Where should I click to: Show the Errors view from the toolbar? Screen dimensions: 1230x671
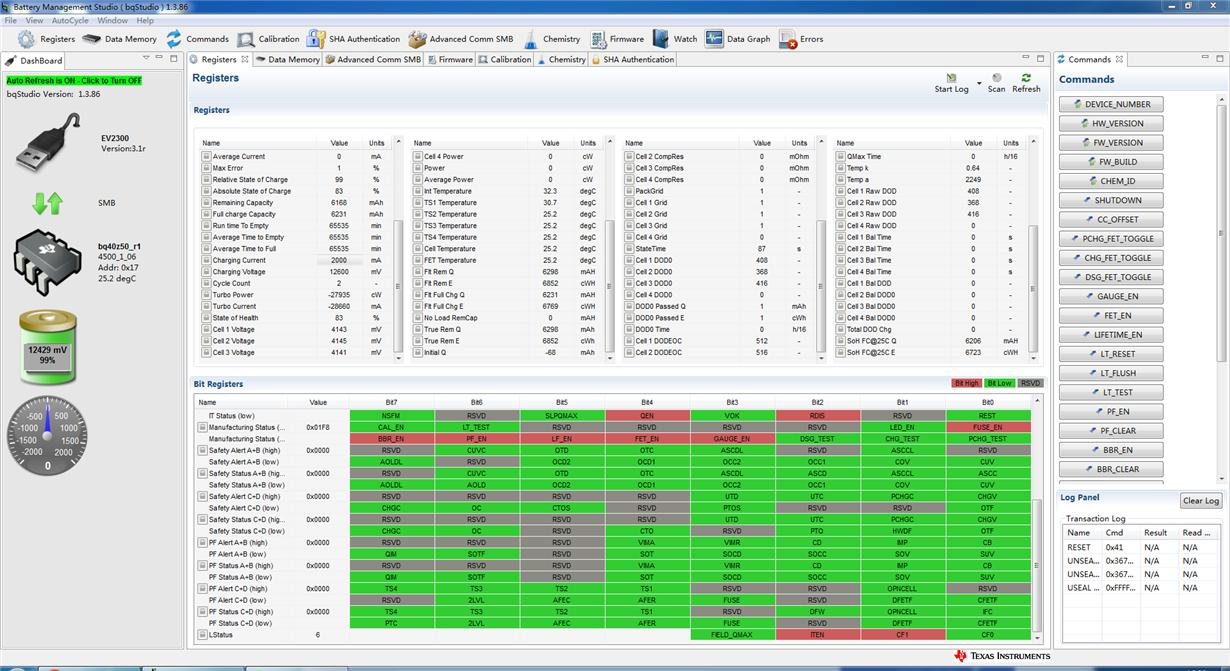click(801, 39)
